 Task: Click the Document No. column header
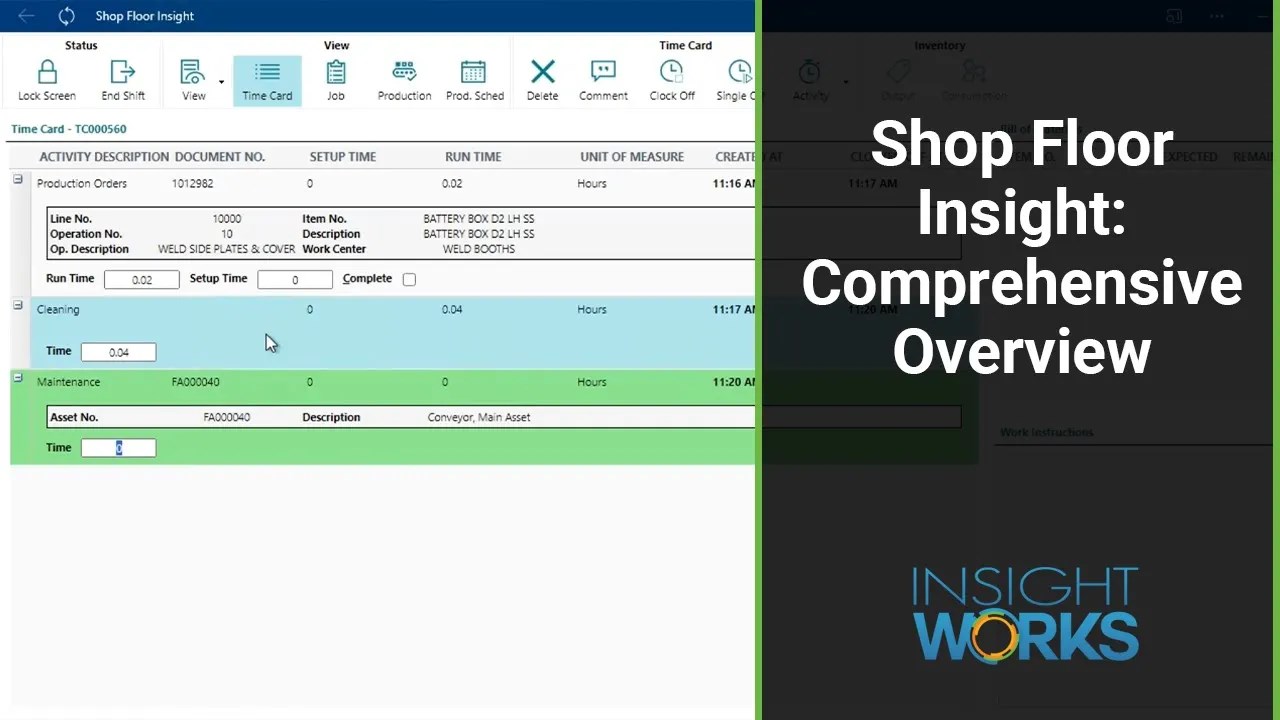click(x=220, y=157)
